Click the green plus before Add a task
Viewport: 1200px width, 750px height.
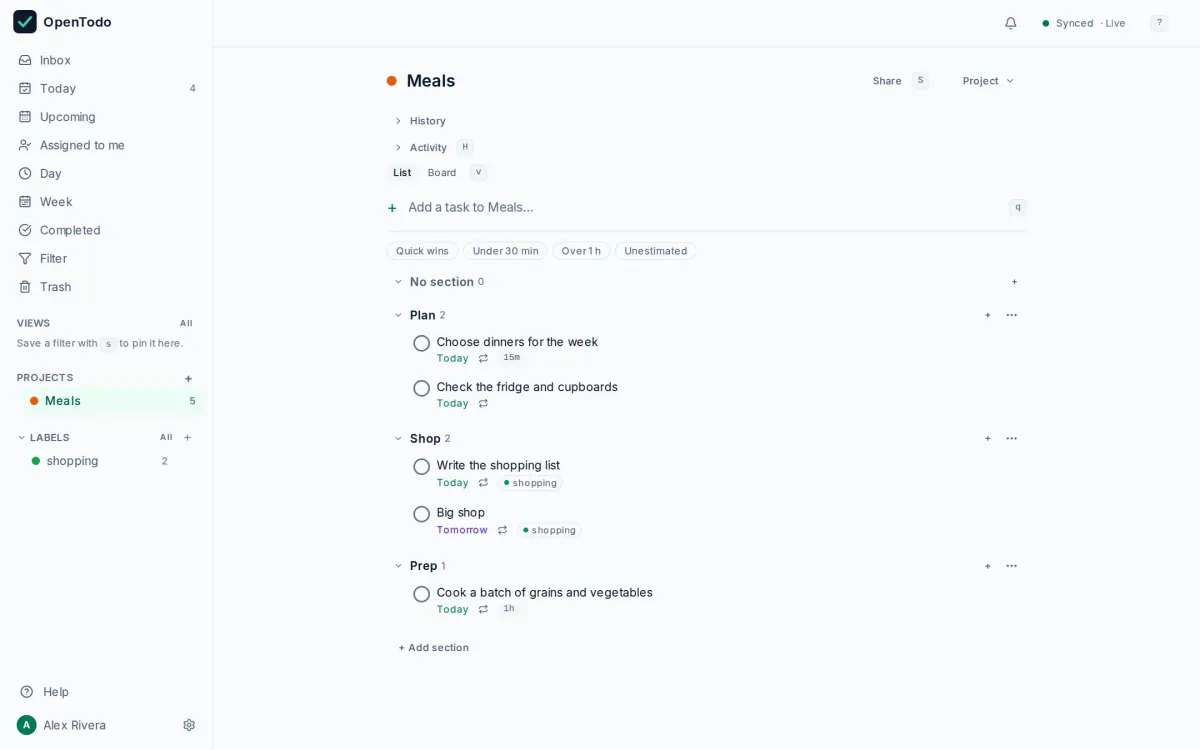point(392,208)
